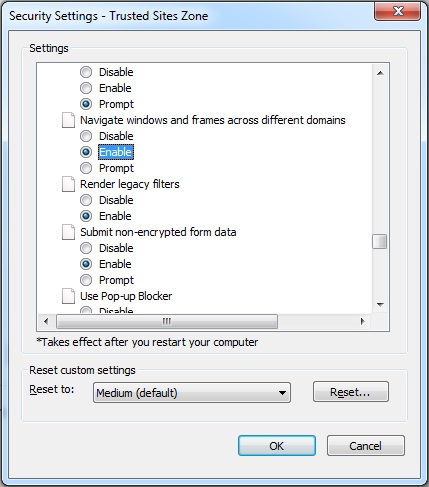The height and width of the screenshot is (487, 429).
Task: Confirm the settings with OK
Action: 277,446
